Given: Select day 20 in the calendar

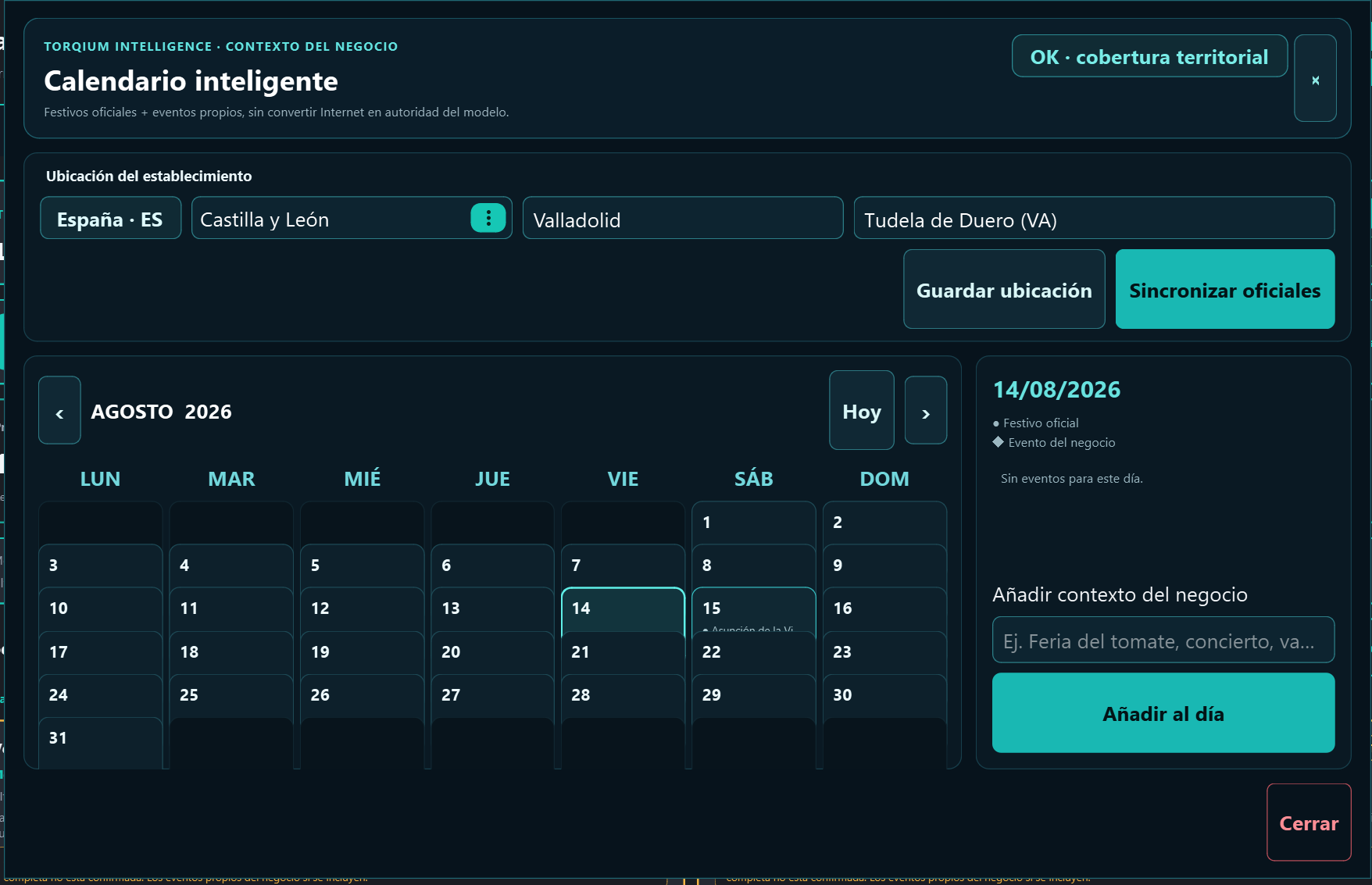Looking at the screenshot, I should point(493,653).
